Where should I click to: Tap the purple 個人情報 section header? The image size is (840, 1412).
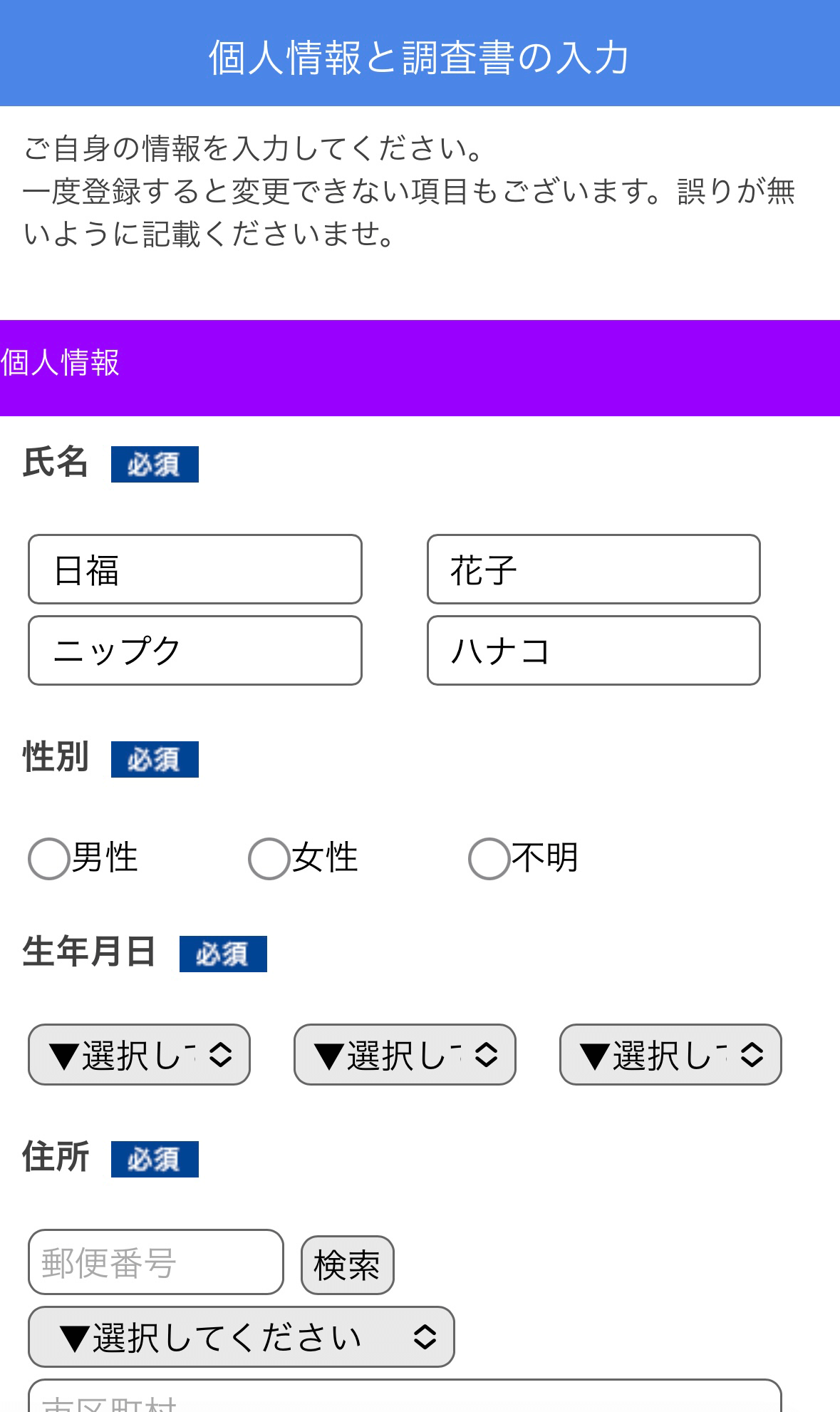(420, 368)
